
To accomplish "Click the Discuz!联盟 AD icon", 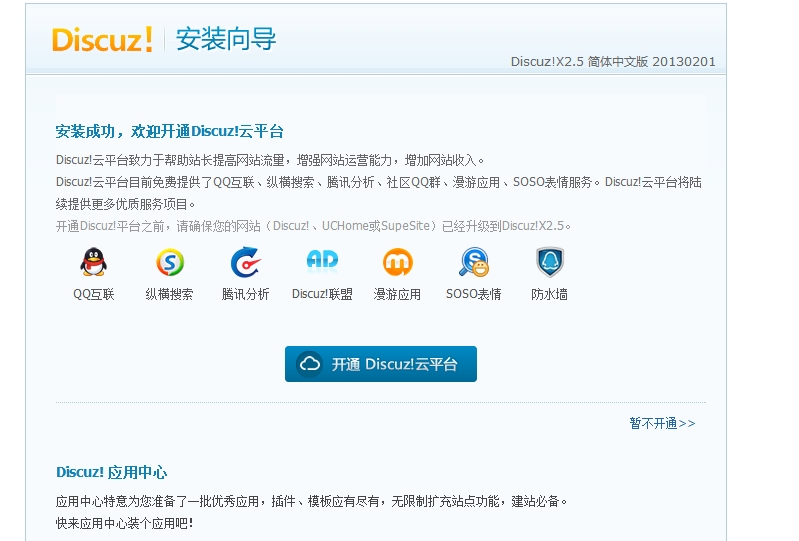I will pyautogui.click(x=322, y=261).
